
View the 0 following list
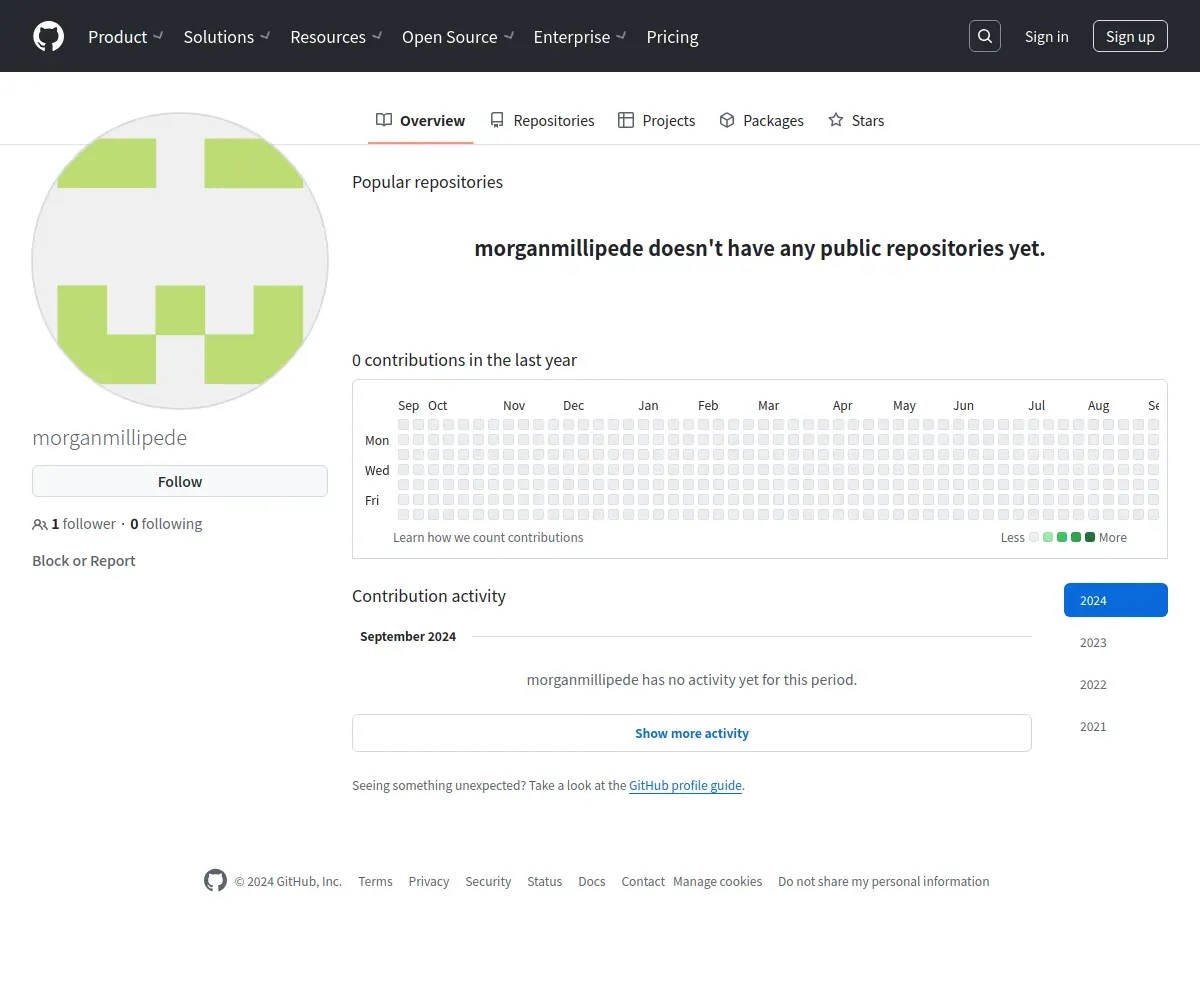point(166,524)
